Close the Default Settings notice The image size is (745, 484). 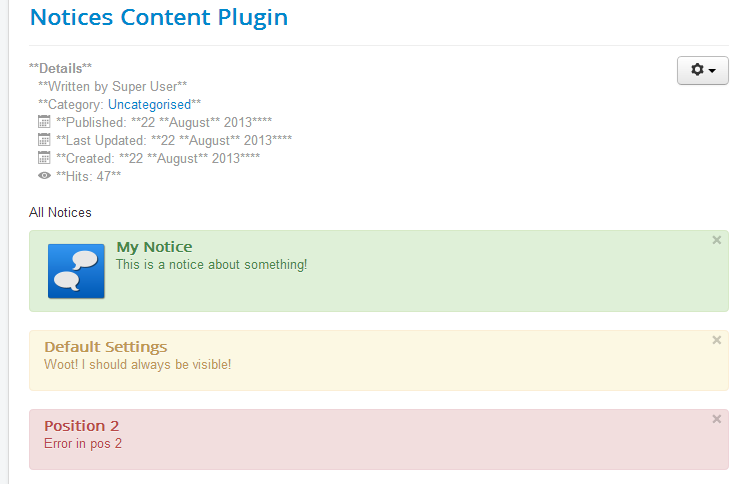[x=716, y=340]
